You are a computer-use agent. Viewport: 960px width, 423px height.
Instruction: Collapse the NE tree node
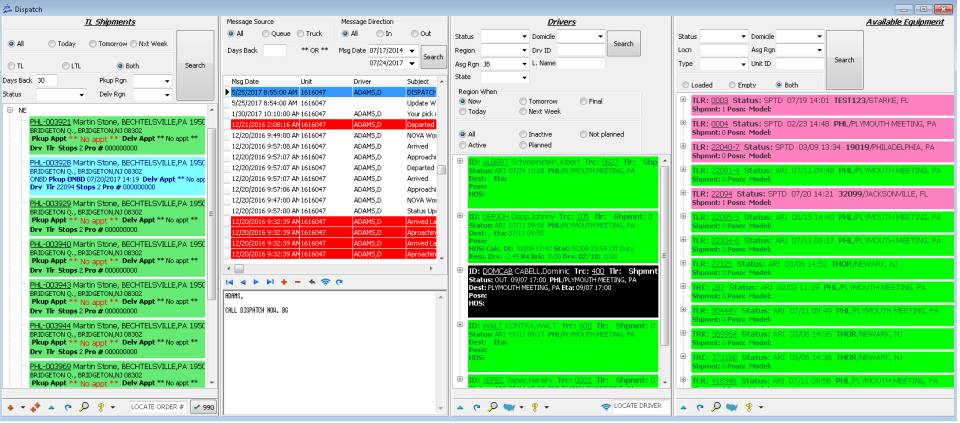[x=10, y=111]
